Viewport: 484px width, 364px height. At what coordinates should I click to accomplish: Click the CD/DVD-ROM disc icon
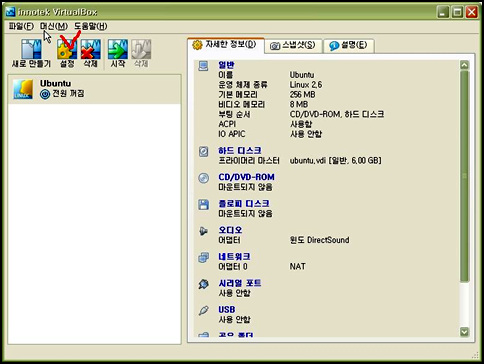point(203,178)
